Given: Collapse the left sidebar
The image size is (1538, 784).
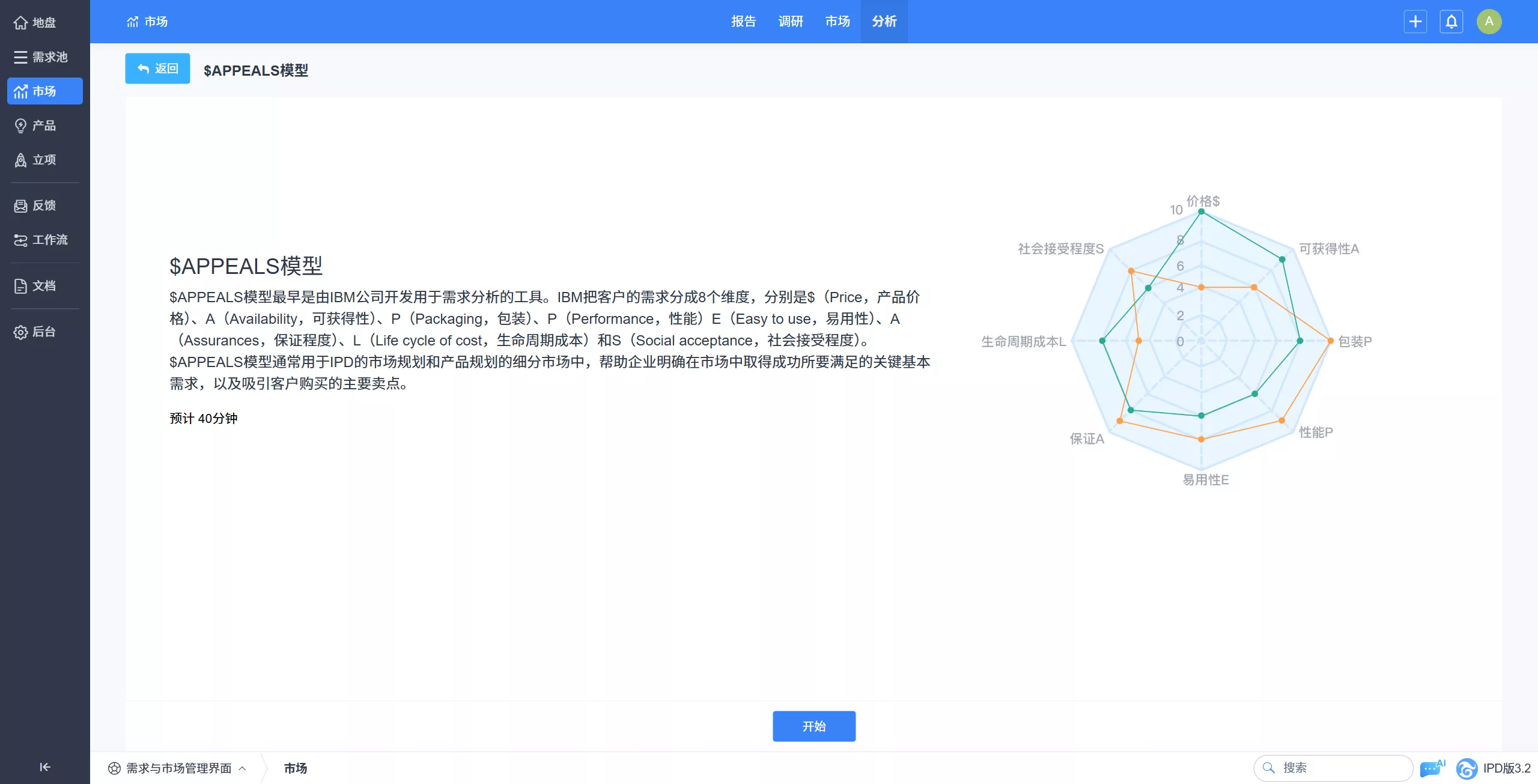Looking at the screenshot, I should pyautogui.click(x=44, y=767).
